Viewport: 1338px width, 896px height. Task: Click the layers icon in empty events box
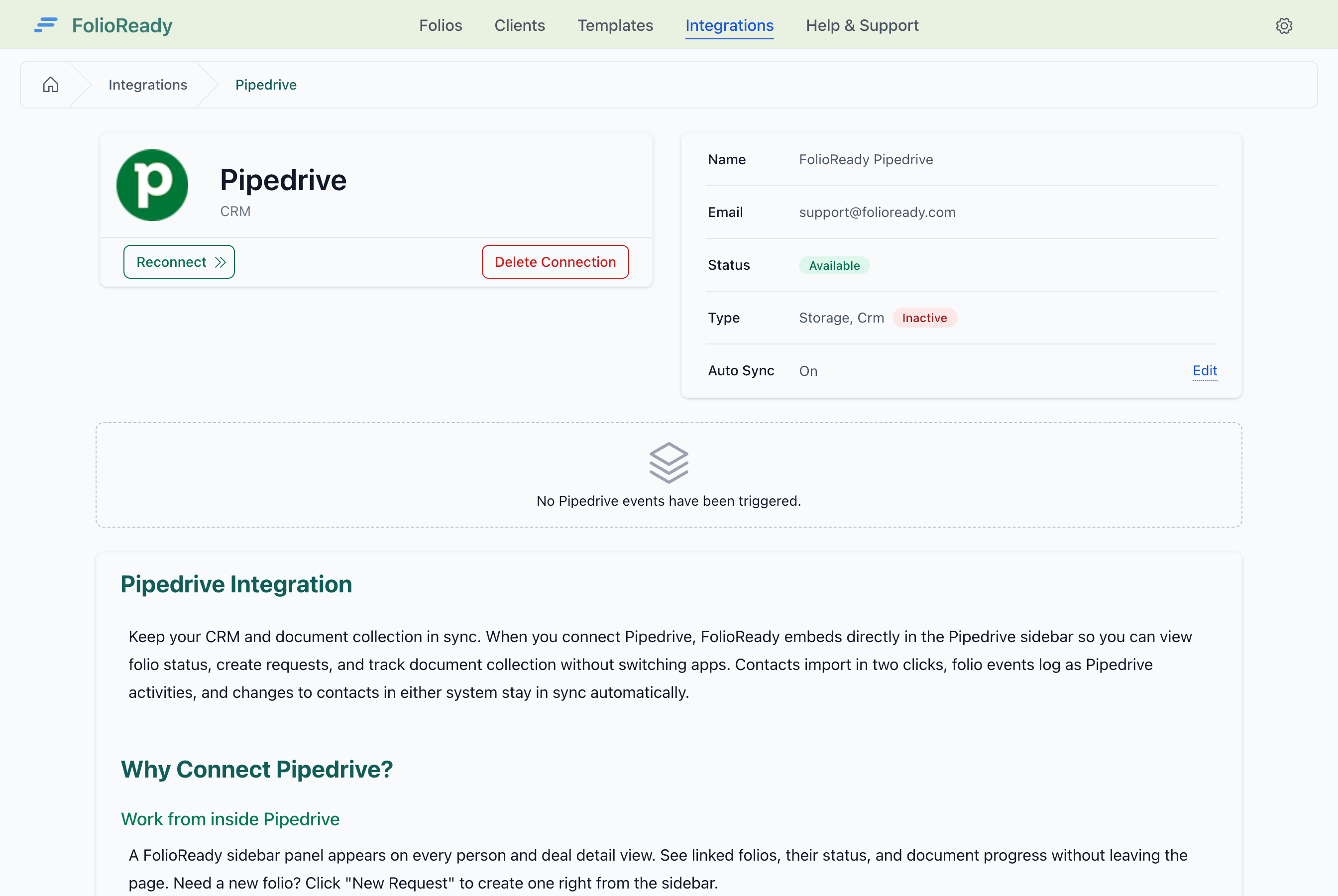coord(669,462)
